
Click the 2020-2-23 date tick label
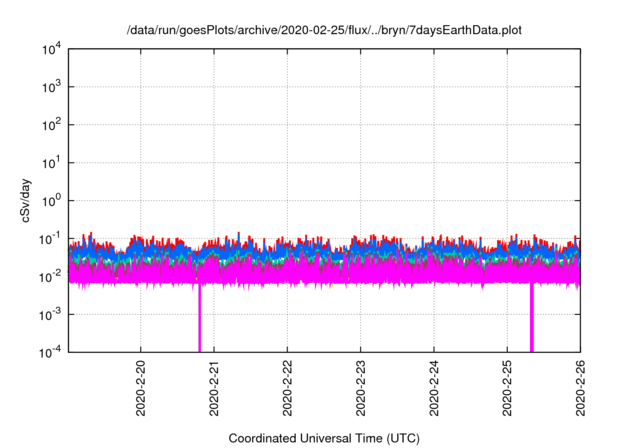coord(360,388)
